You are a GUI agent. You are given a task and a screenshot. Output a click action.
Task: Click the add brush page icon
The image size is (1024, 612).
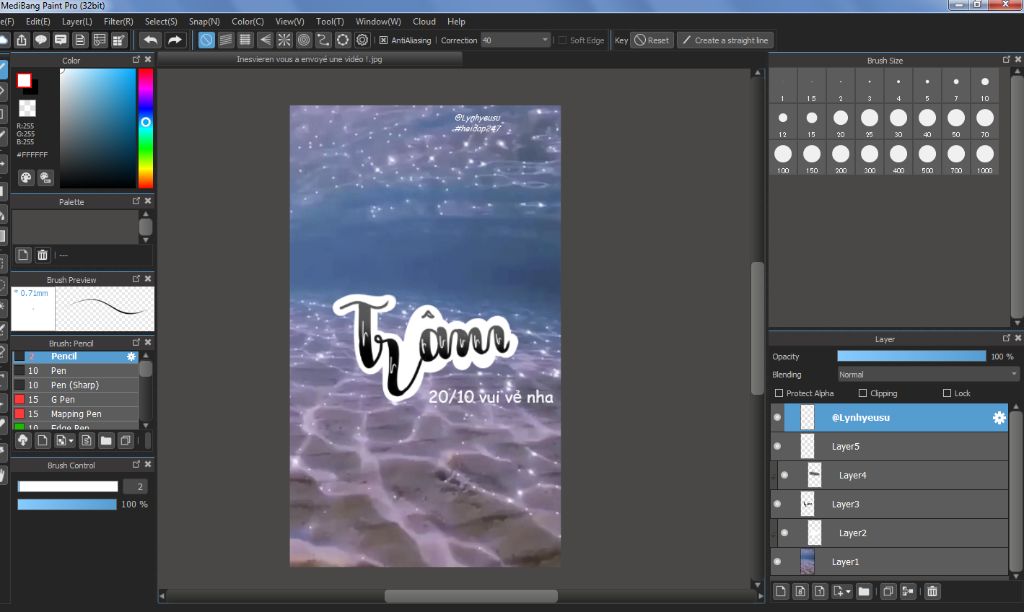(42, 440)
